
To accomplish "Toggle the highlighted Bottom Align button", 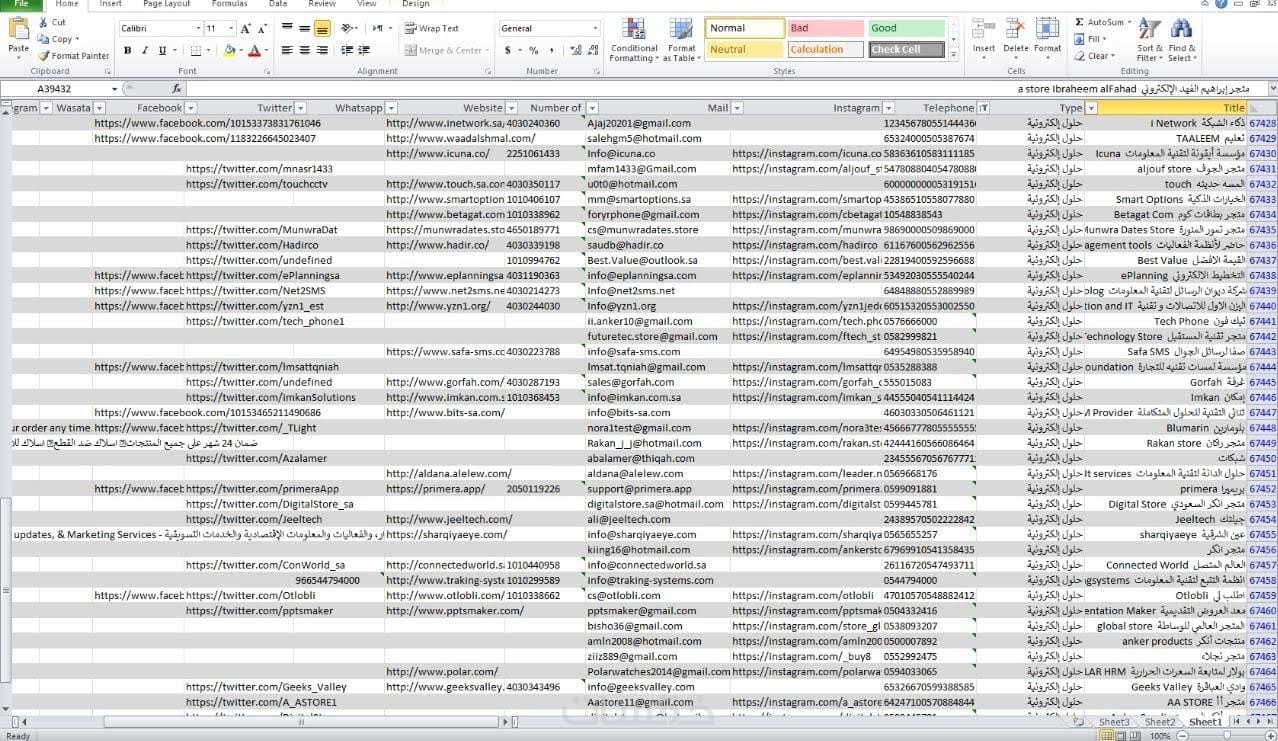I will coord(322,29).
